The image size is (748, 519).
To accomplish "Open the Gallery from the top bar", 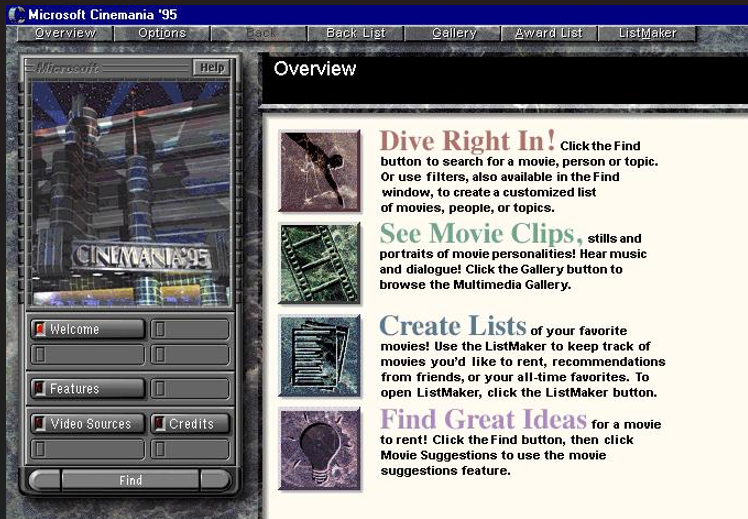I will [x=454, y=33].
